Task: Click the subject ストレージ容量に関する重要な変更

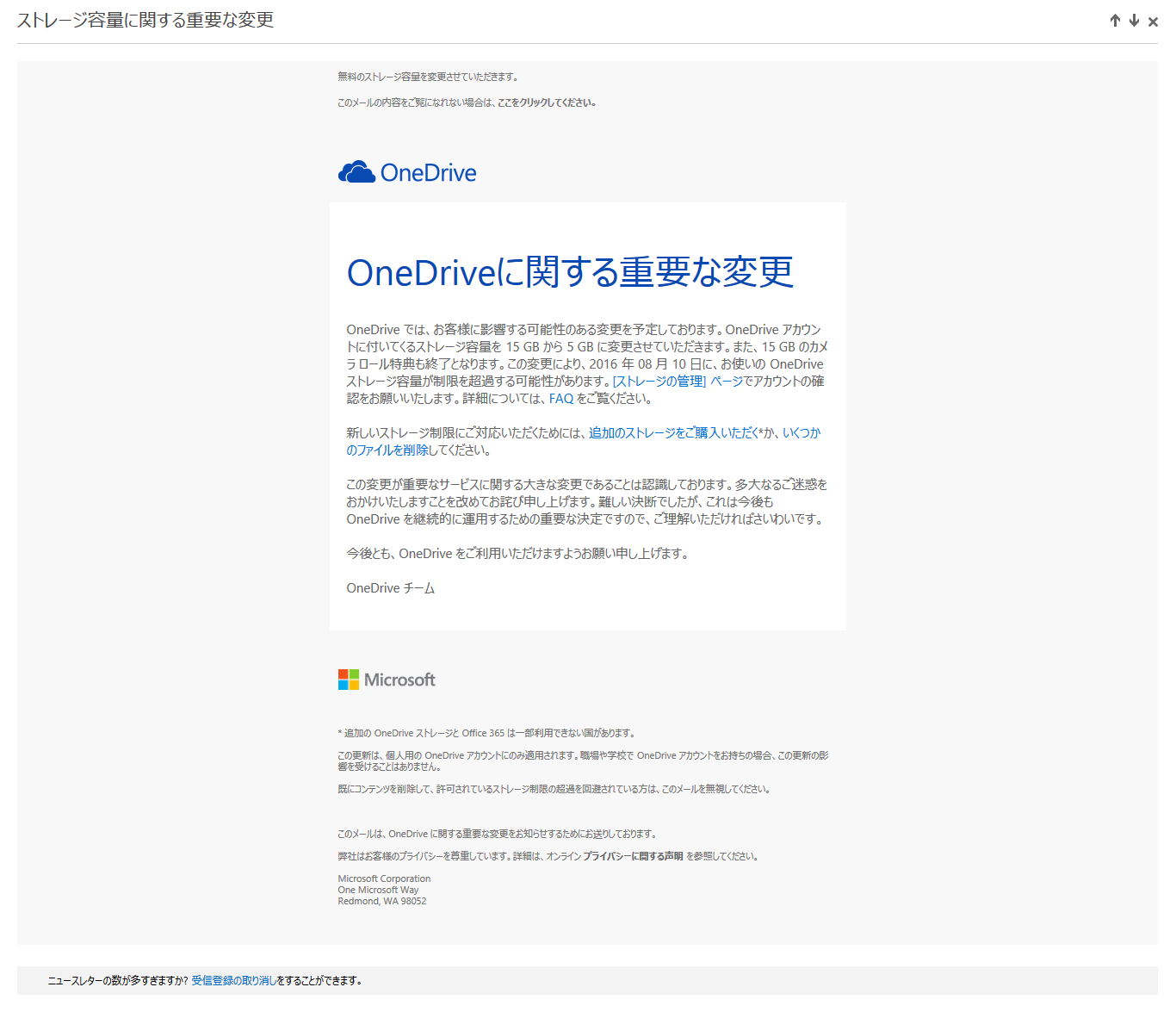Action: [145, 20]
